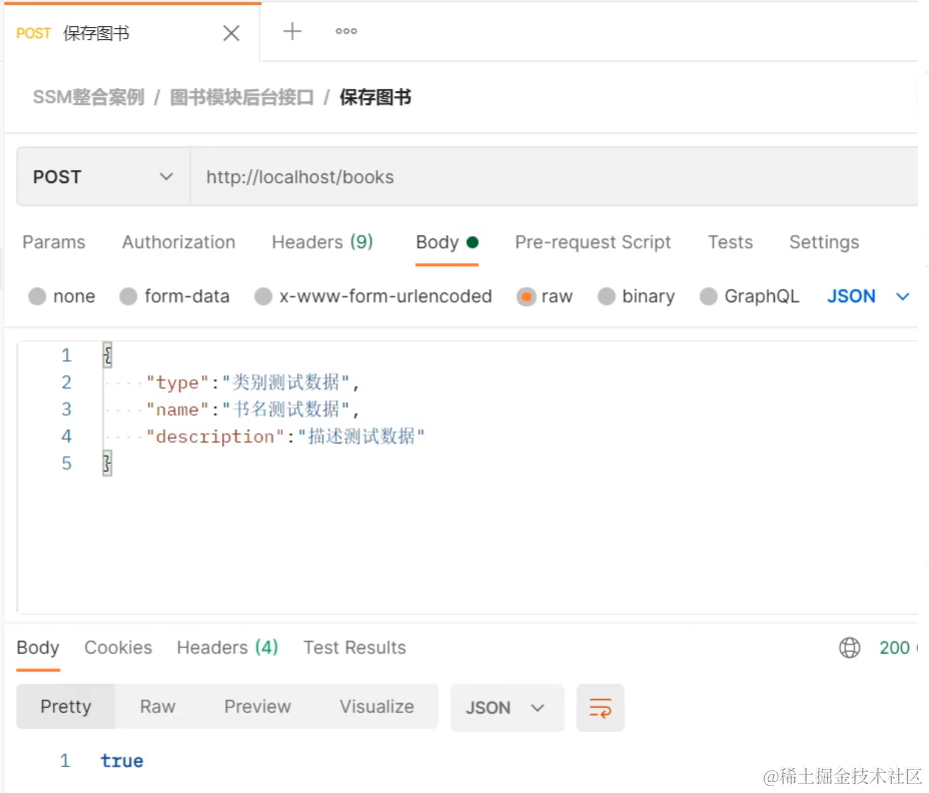
Task: Select the GraphQL body type radio
Action: 709,296
